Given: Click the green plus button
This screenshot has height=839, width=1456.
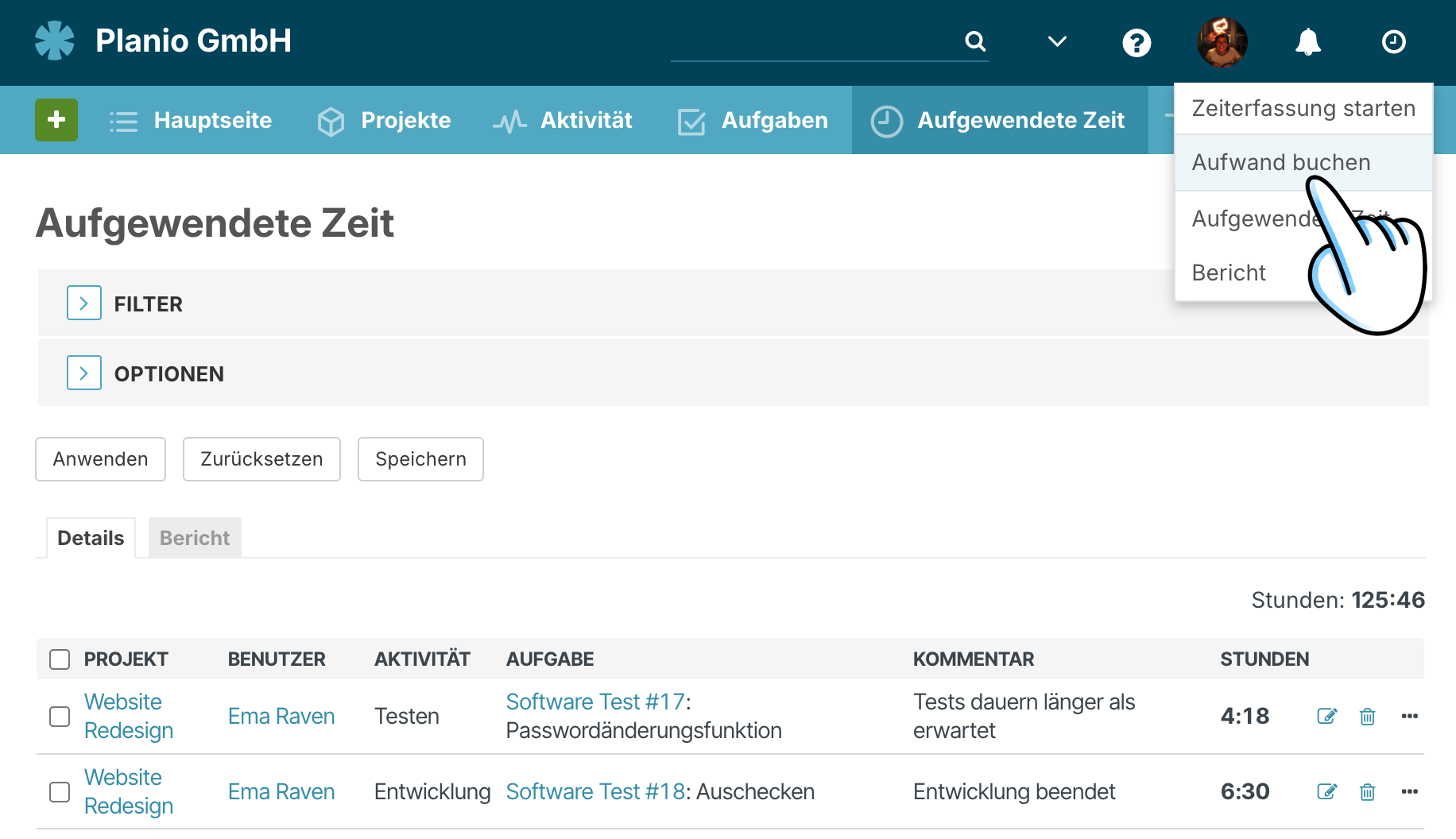Looking at the screenshot, I should (x=56, y=120).
